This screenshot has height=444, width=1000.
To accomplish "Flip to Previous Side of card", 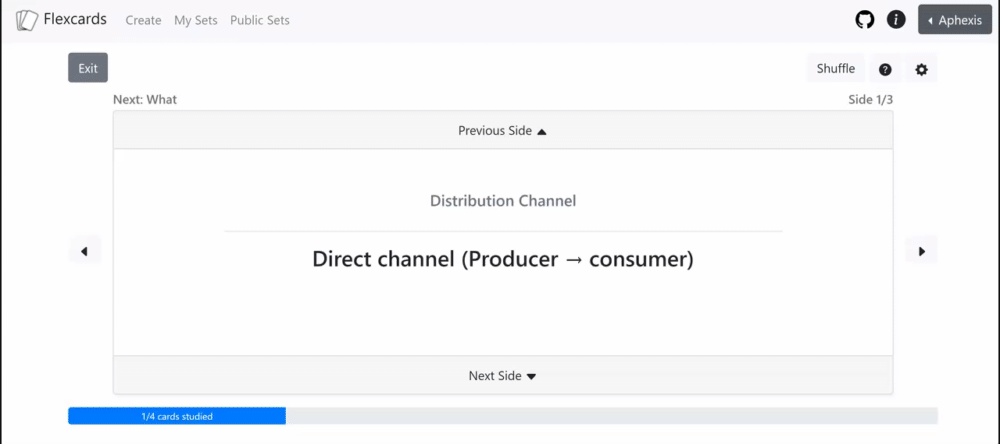I will [x=502, y=131].
